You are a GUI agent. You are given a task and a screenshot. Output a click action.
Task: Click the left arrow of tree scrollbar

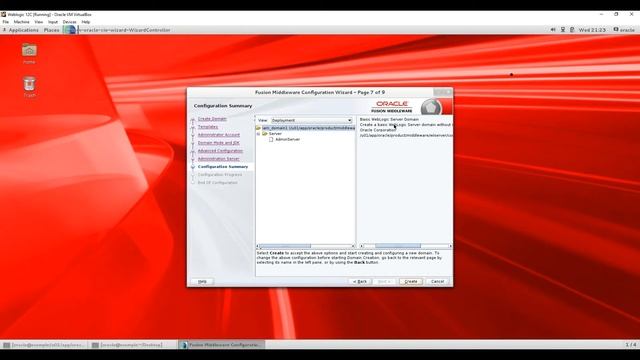pos(258,246)
